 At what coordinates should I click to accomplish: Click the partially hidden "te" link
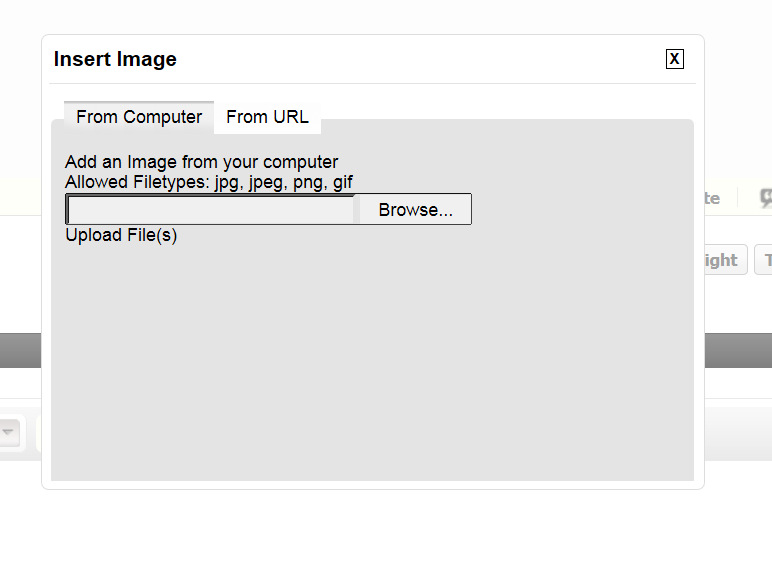(712, 198)
